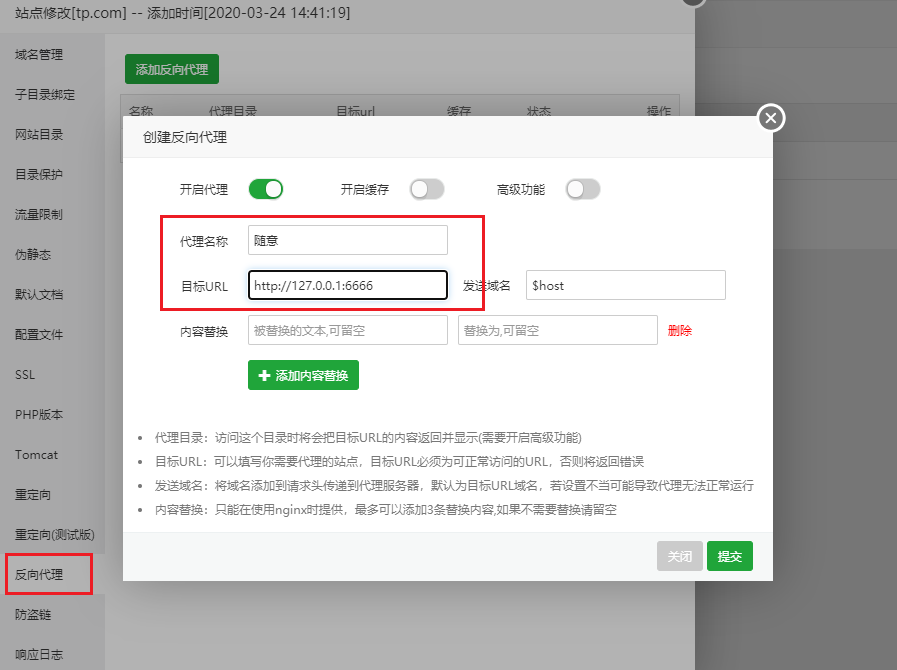Screen dimensions: 897x670
Task: Click the 添加反向代理 button
Action: [172, 69]
